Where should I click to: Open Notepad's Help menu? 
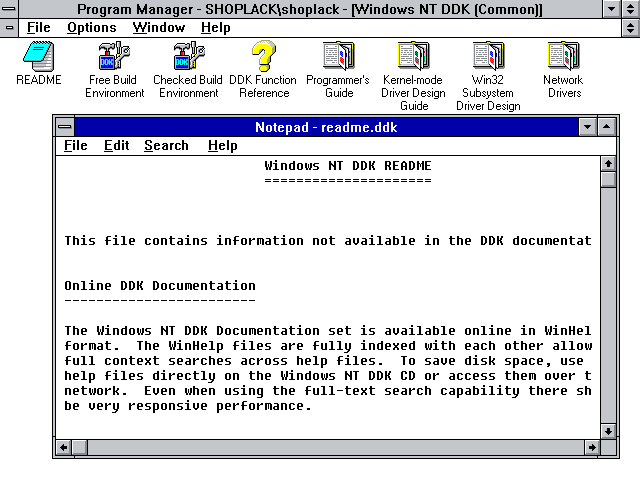coord(222,146)
